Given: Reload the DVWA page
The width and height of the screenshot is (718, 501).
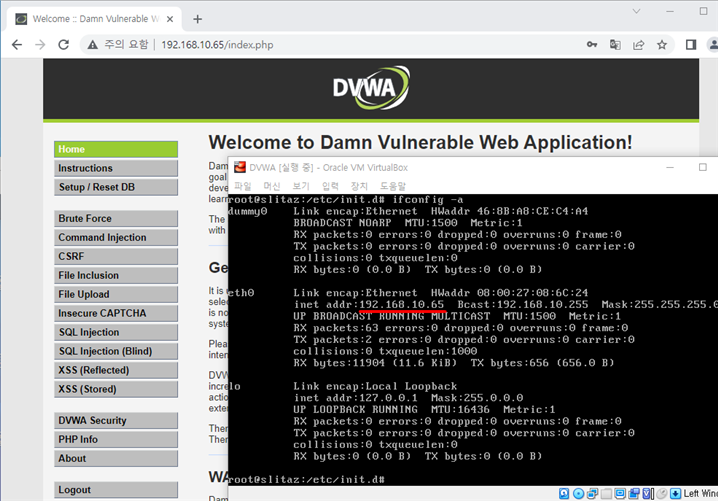Looking at the screenshot, I should (x=64, y=44).
